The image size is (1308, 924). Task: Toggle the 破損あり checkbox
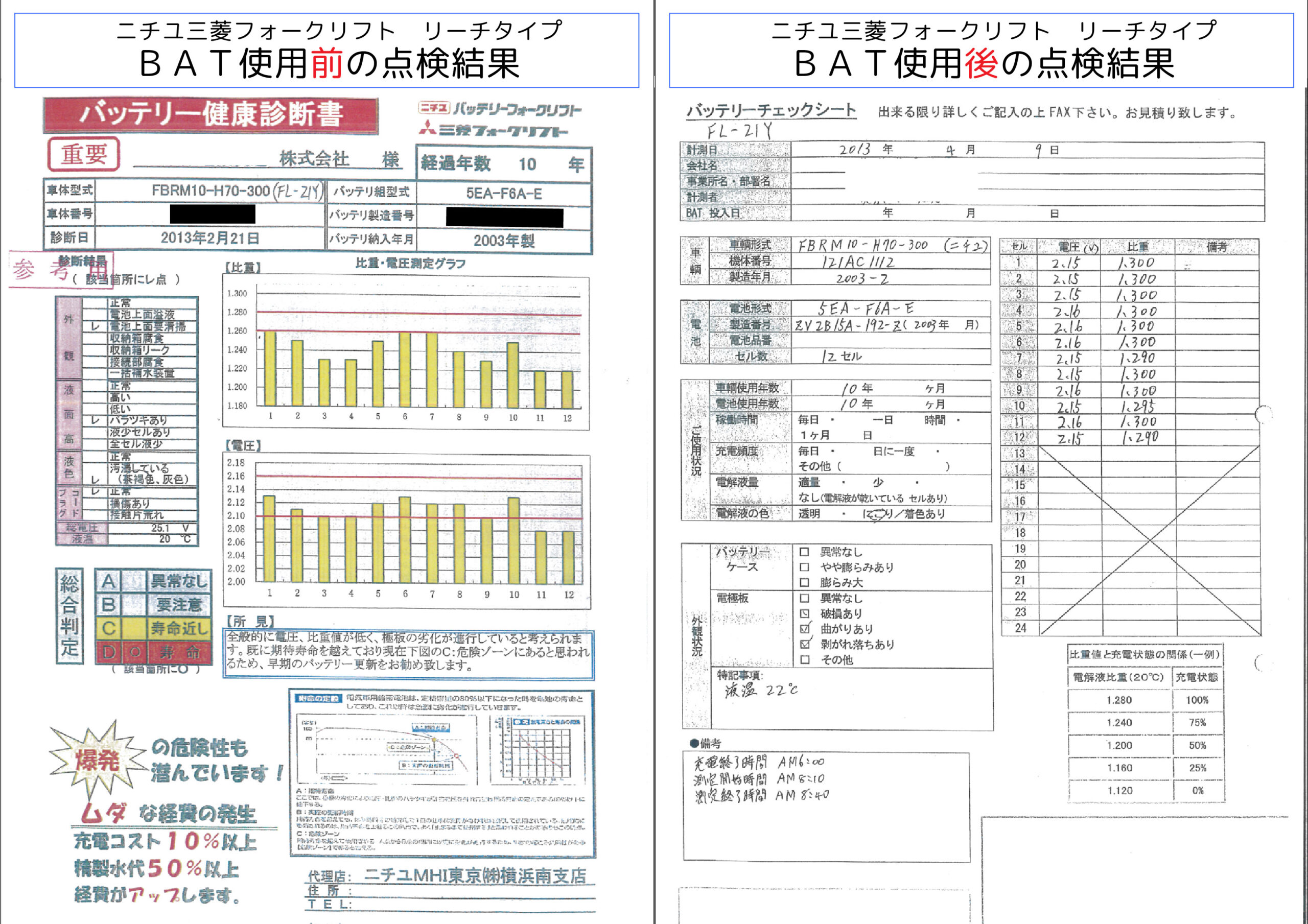[804, 613]
